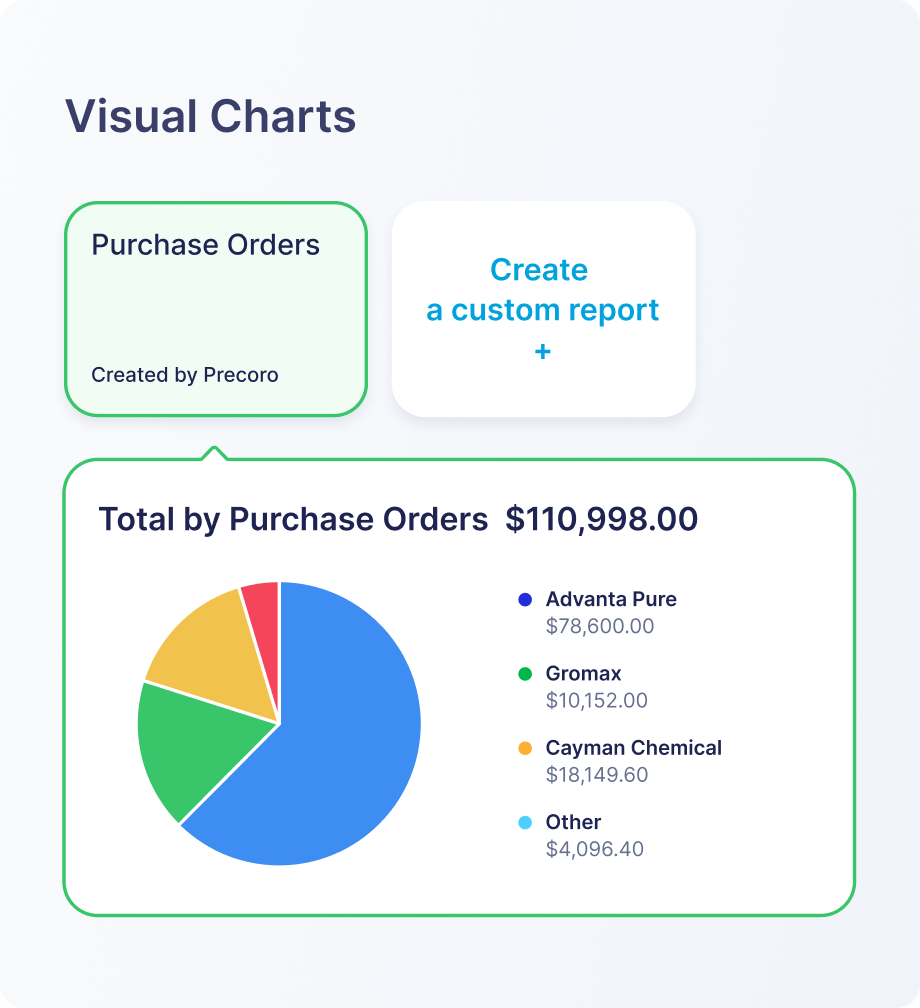The image size is (920, 1008).
Task: Click the Other legend label
Action: coord(573,822)
